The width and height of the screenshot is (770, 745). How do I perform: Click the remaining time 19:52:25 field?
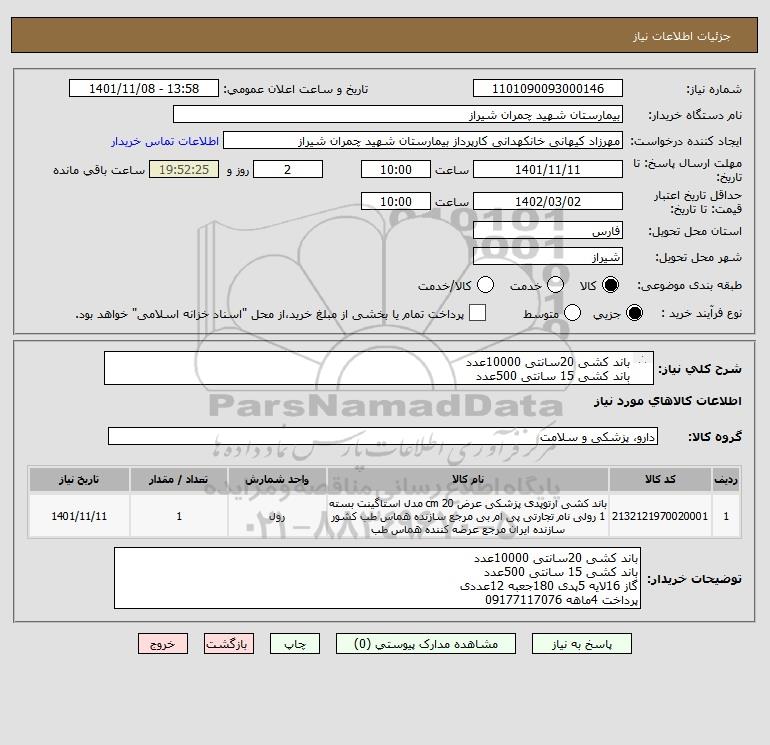coord(184,169)
